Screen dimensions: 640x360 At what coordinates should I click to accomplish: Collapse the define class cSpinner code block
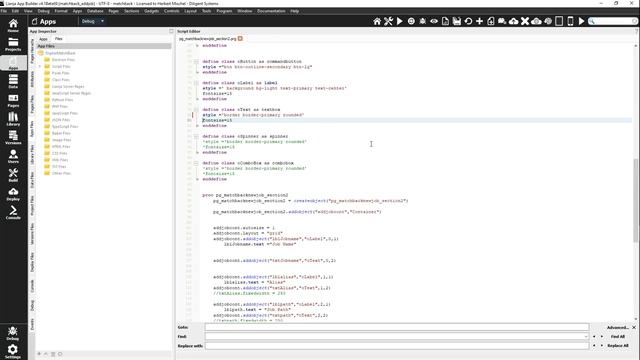196,136
